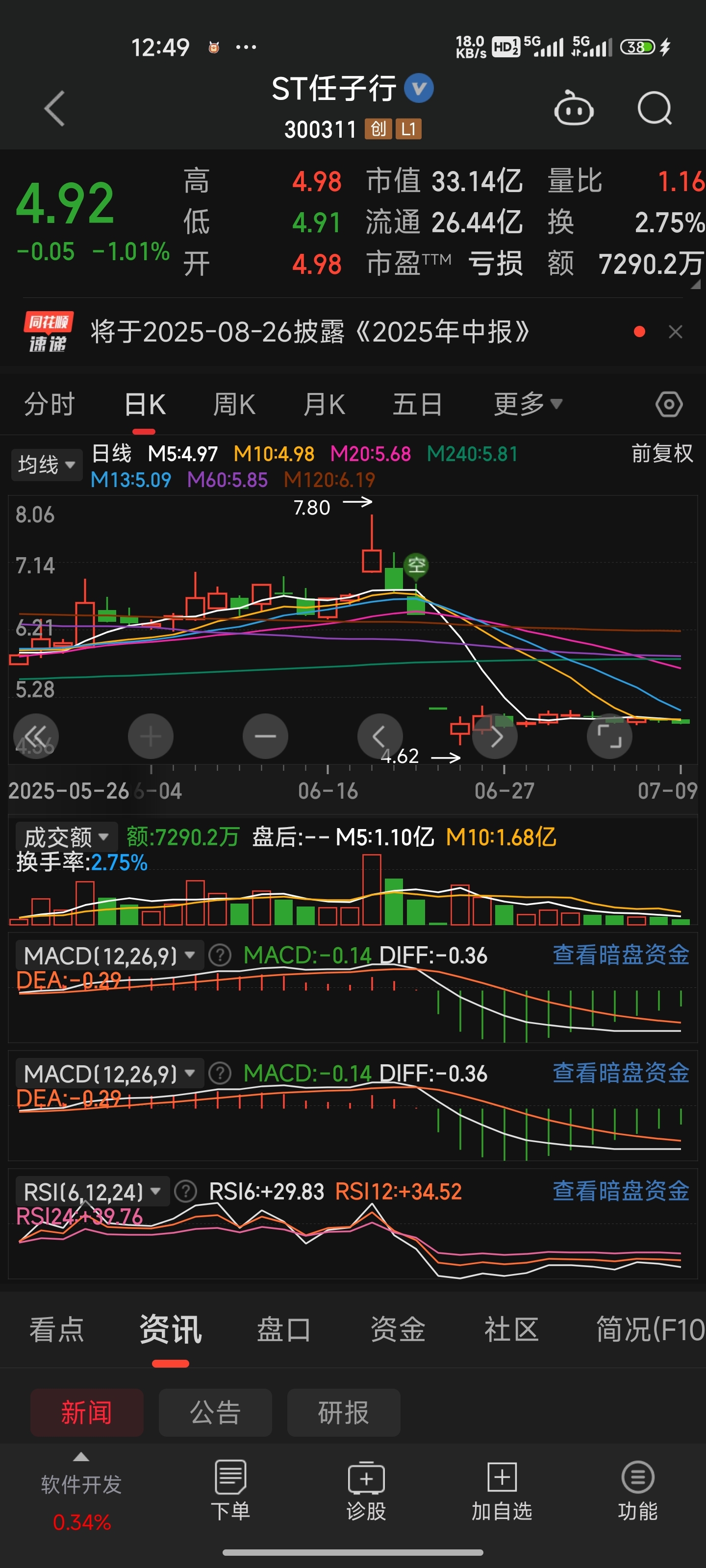This screenshot has width=706, height=1568.
Task: Move chart left with left chevron
Action: pos(379,736)
